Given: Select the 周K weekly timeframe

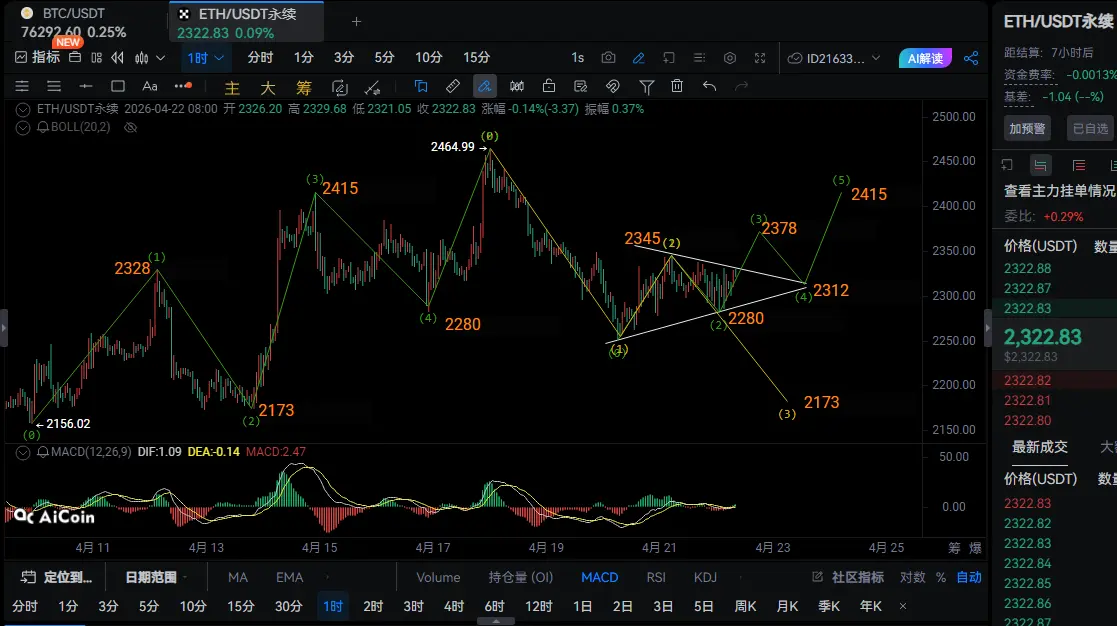Looking at the screenshot, I should pos(745,606).
